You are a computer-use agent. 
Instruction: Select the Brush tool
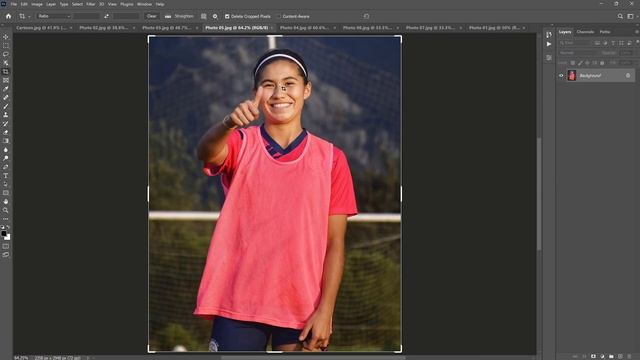(6, 106)
